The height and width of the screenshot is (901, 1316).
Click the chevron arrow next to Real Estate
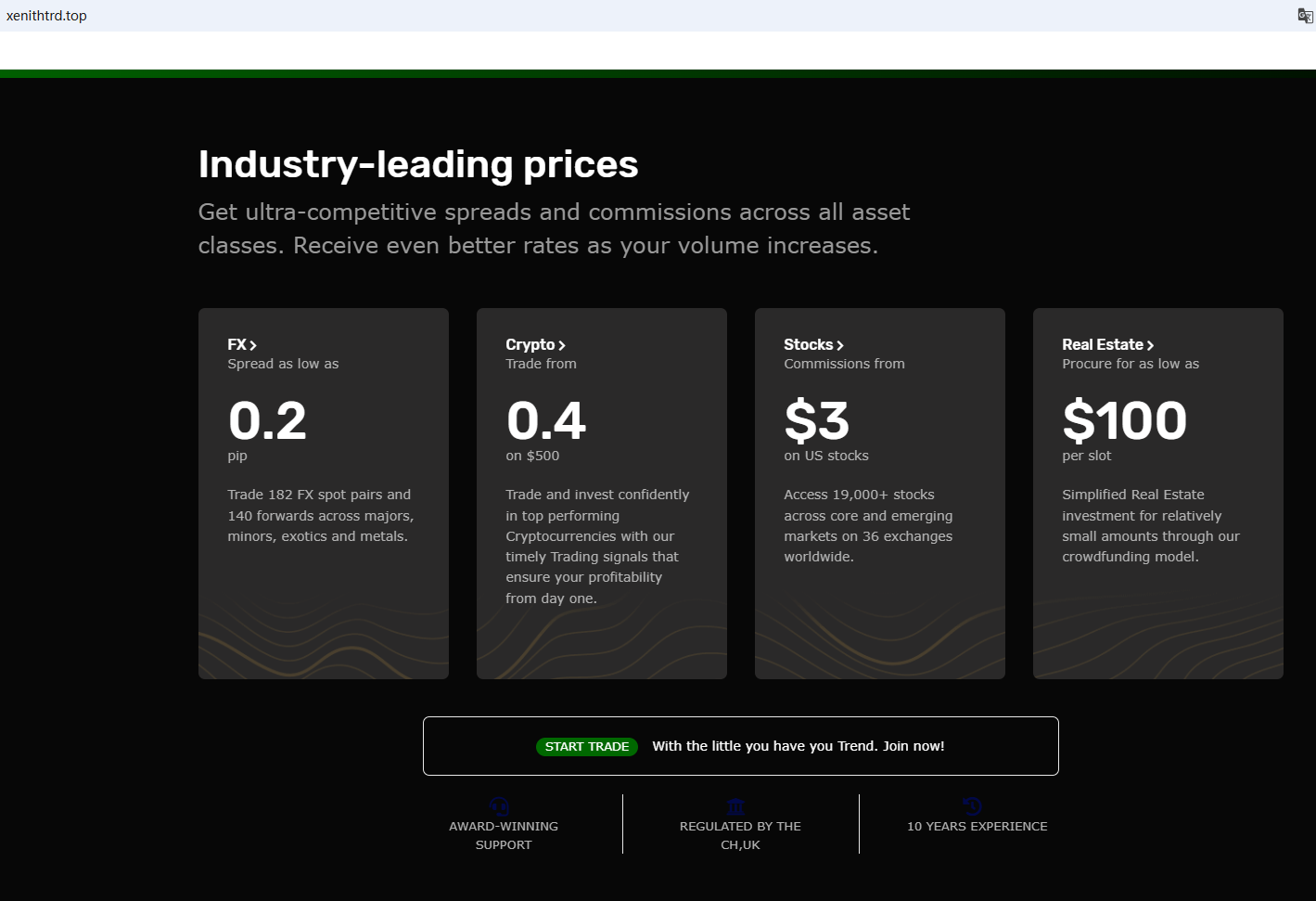1150,345
